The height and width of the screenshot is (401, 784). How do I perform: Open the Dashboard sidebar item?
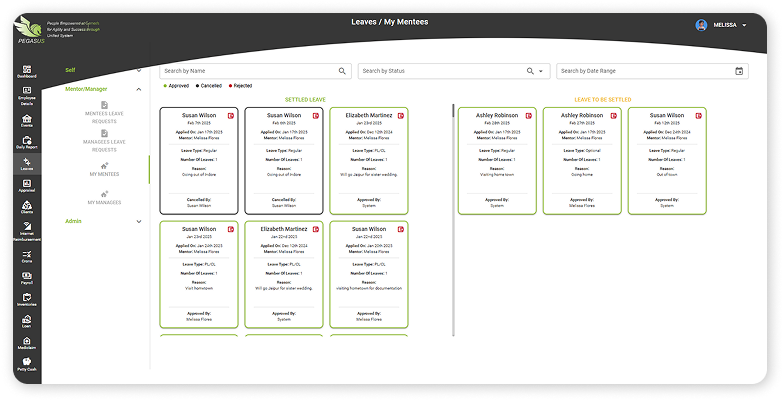pos(27,72)
